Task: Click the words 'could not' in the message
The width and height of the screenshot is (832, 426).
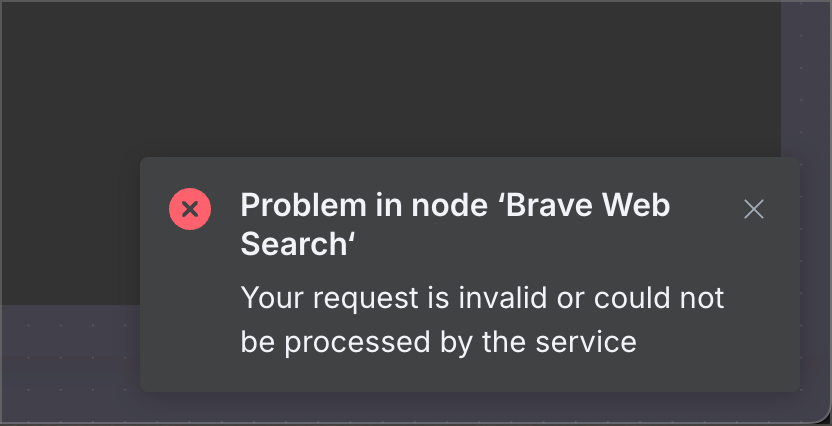Action: click(x=658, y=298)
